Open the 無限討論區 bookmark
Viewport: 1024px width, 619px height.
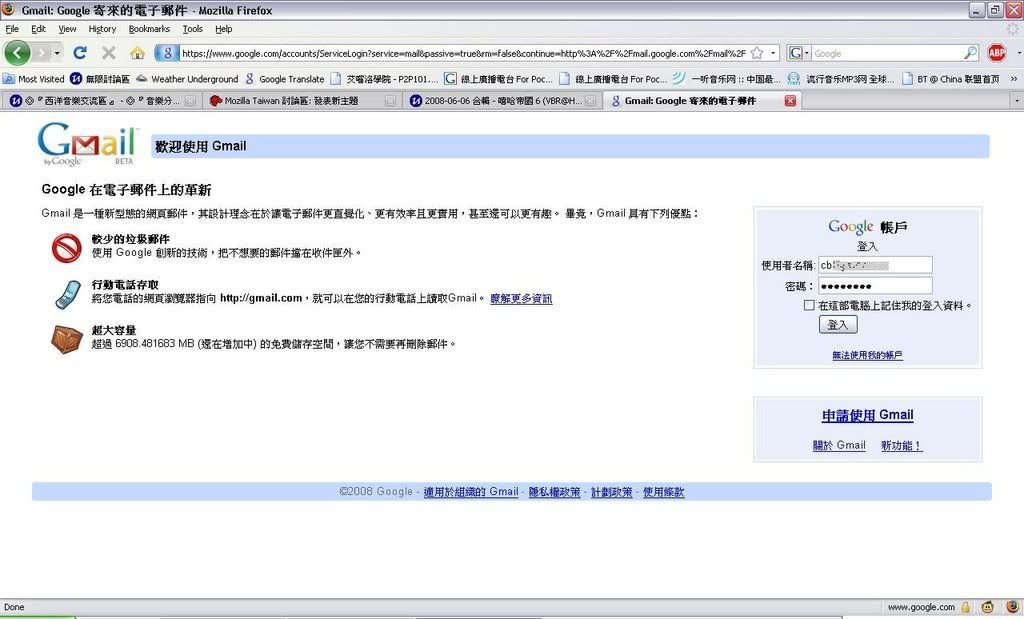click(100, 79)
